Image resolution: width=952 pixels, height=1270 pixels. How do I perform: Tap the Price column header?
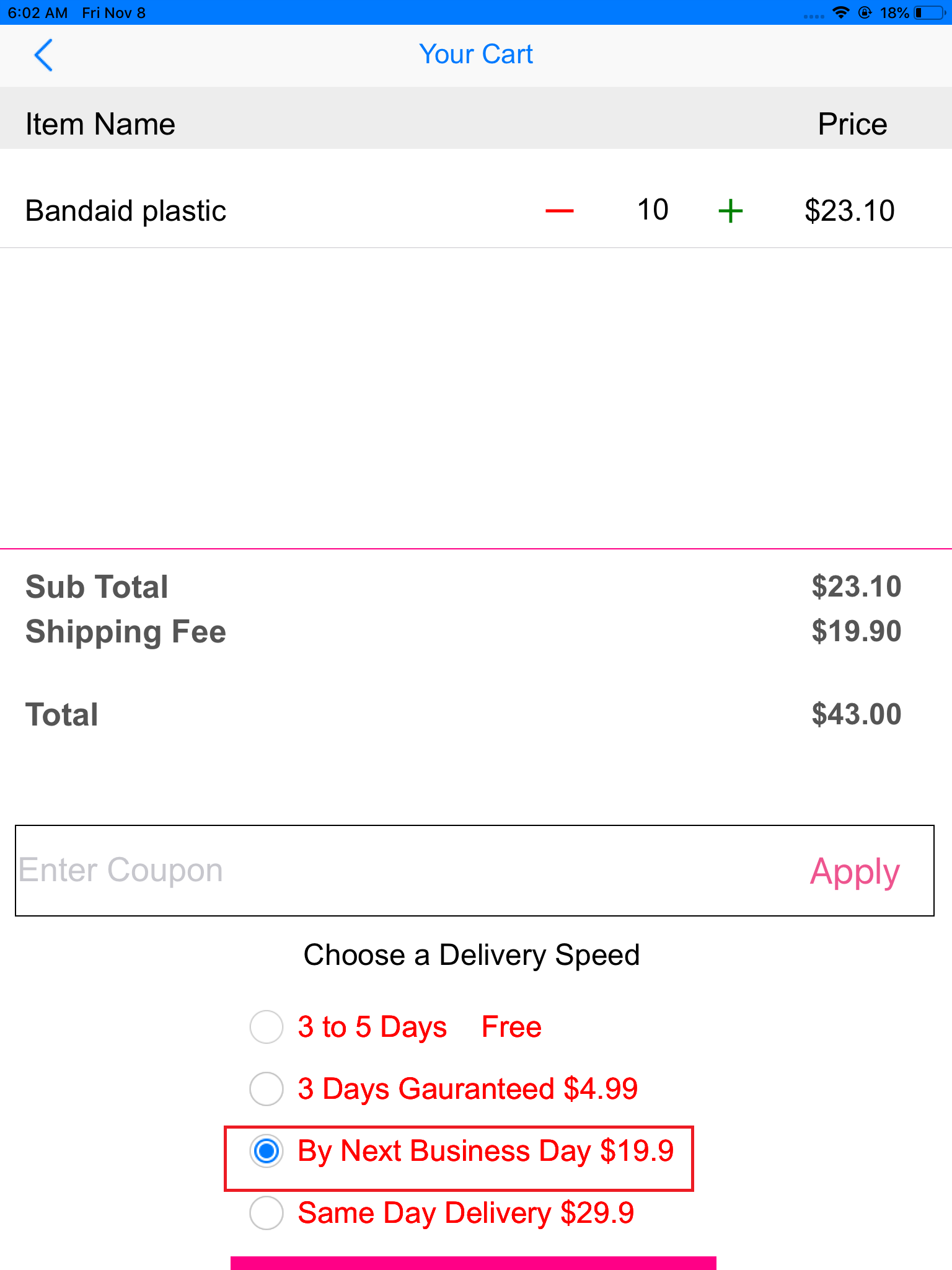(x=852, y=124)
